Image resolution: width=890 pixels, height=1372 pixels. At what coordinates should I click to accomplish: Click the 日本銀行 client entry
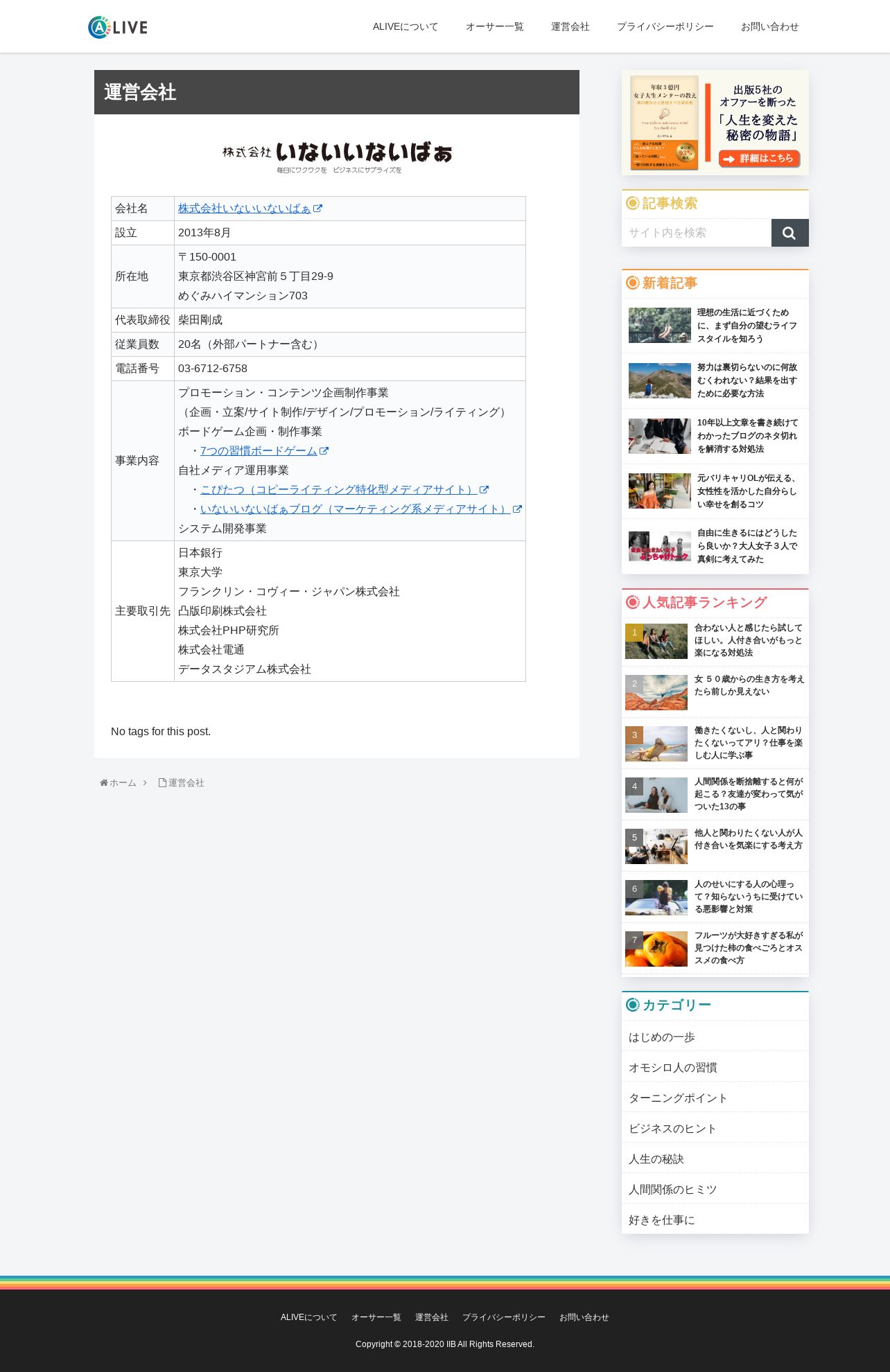200,553
